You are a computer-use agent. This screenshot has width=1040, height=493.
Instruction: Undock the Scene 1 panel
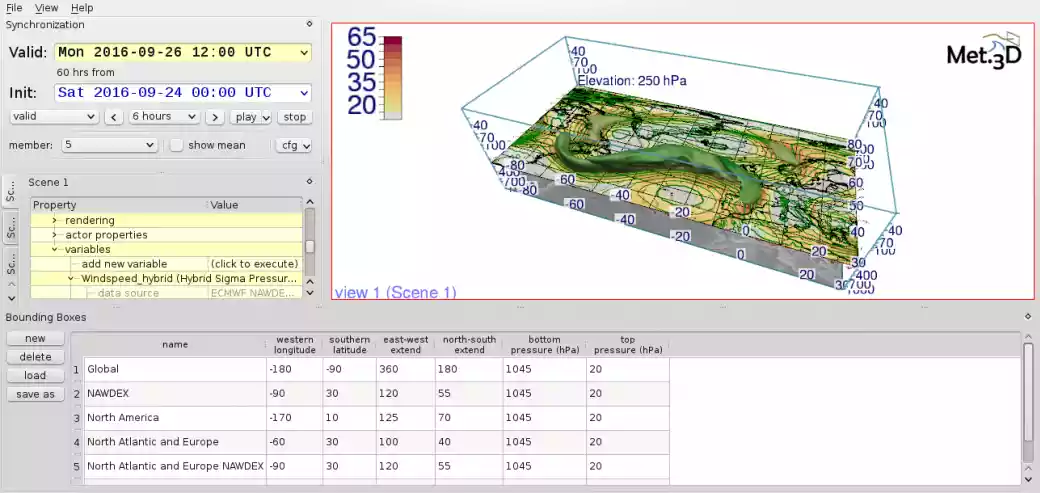tap(309, 181)
